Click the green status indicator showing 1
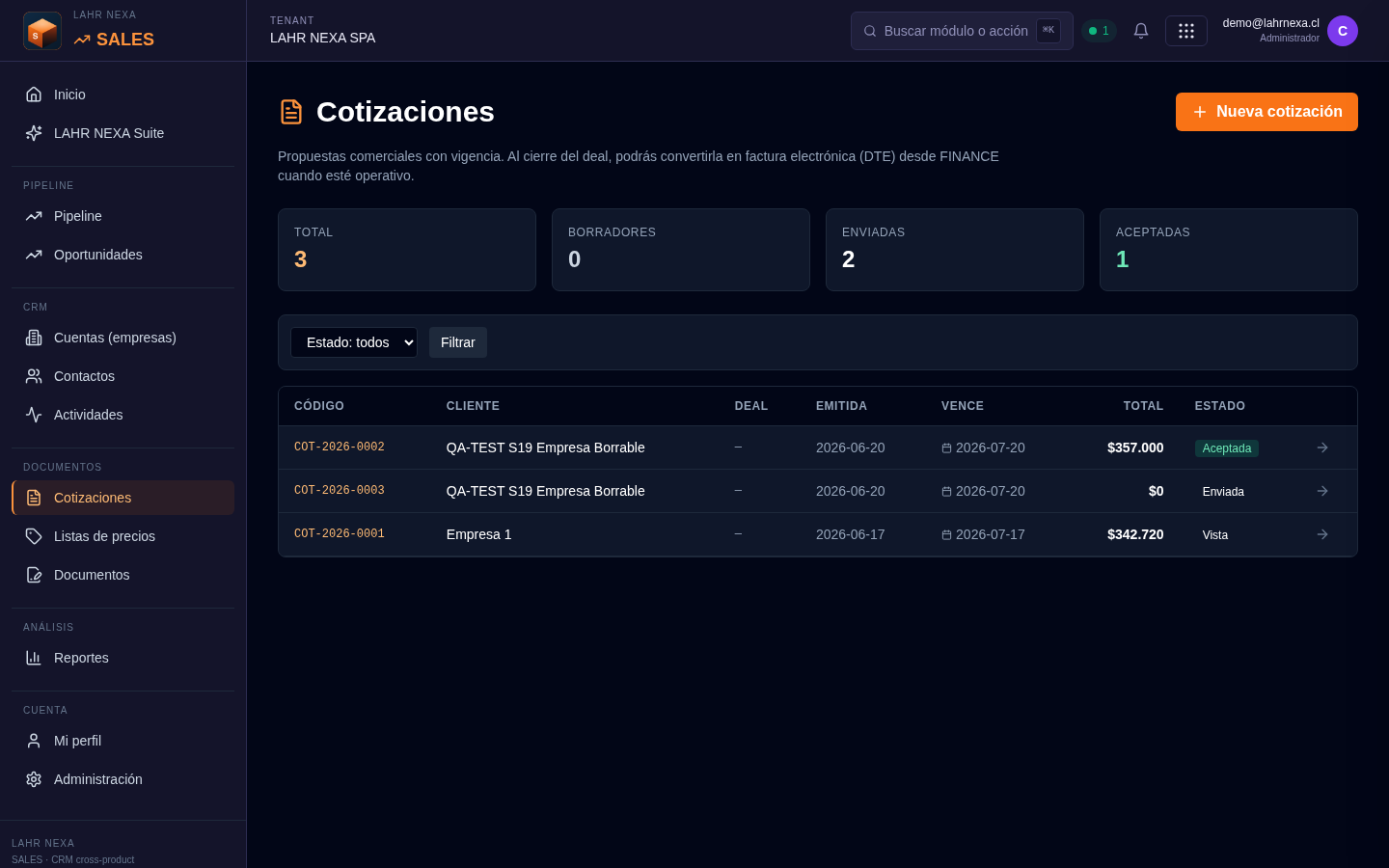Image resolution: width=1389 pixels, height=868 pixels. (1099, 31)
